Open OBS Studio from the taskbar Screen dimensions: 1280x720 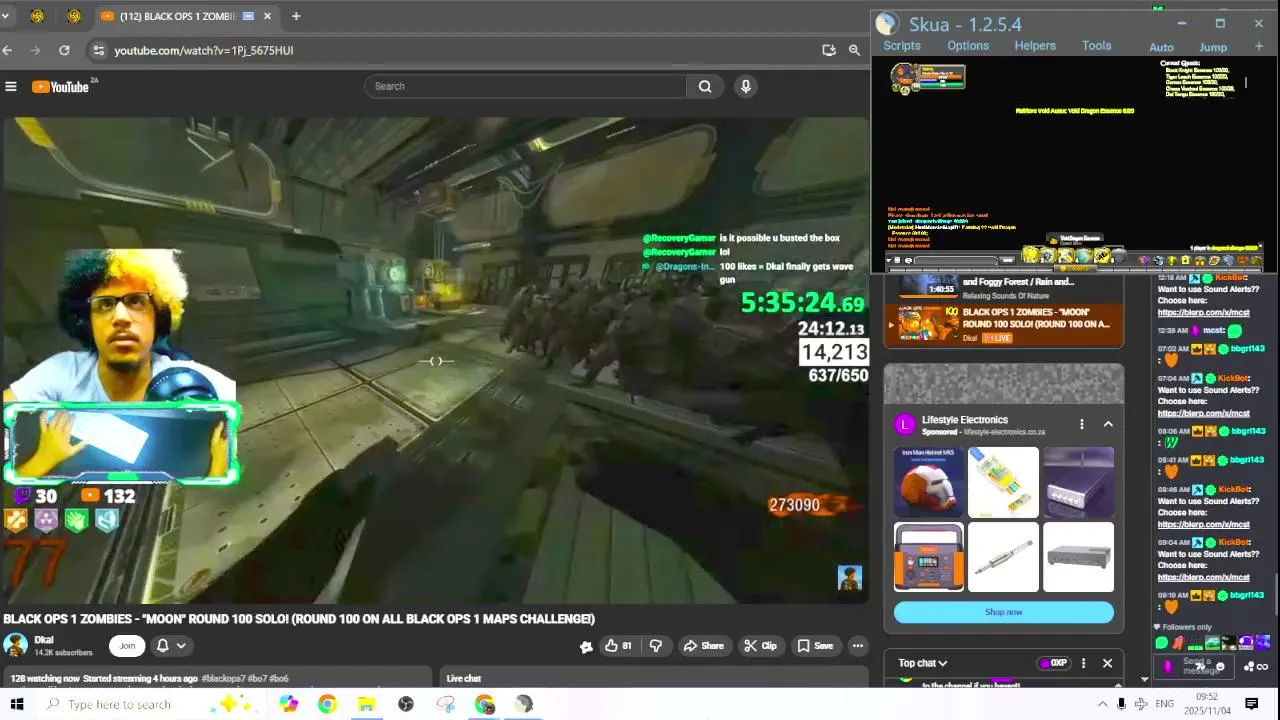[x=406, y=704]
